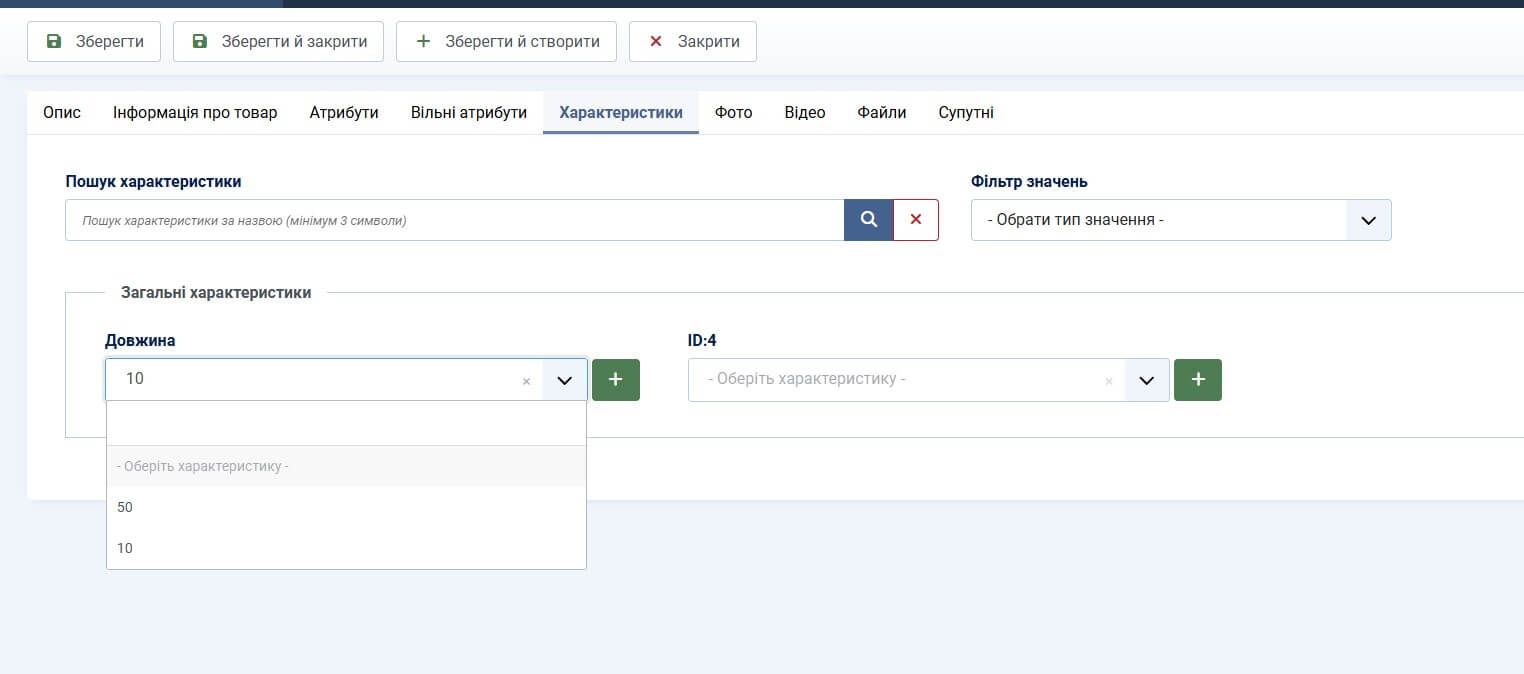The width and height of the screenshot is (1524, 674).
Task: Open the Фото tab
Action: [733, 113]
